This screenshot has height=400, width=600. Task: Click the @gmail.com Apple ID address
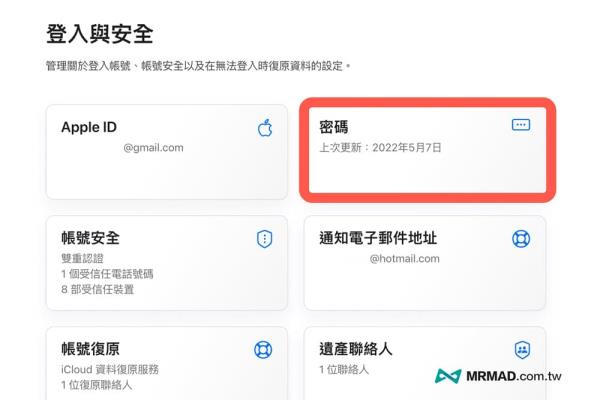point(153,148)
